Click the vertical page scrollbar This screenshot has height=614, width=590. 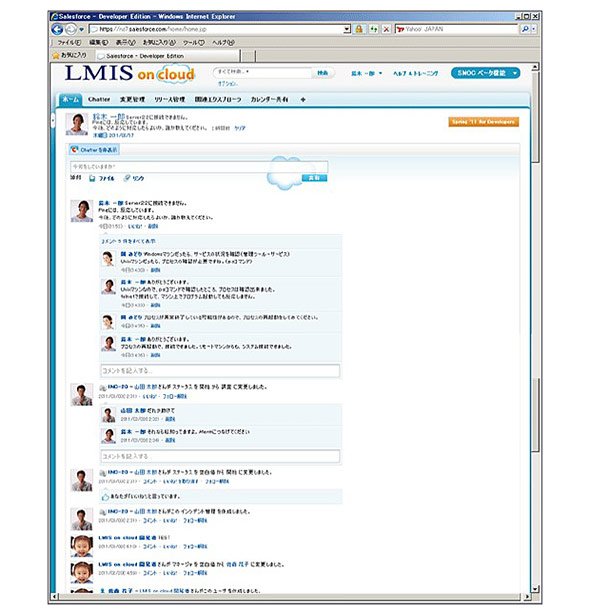coord(535,329)
